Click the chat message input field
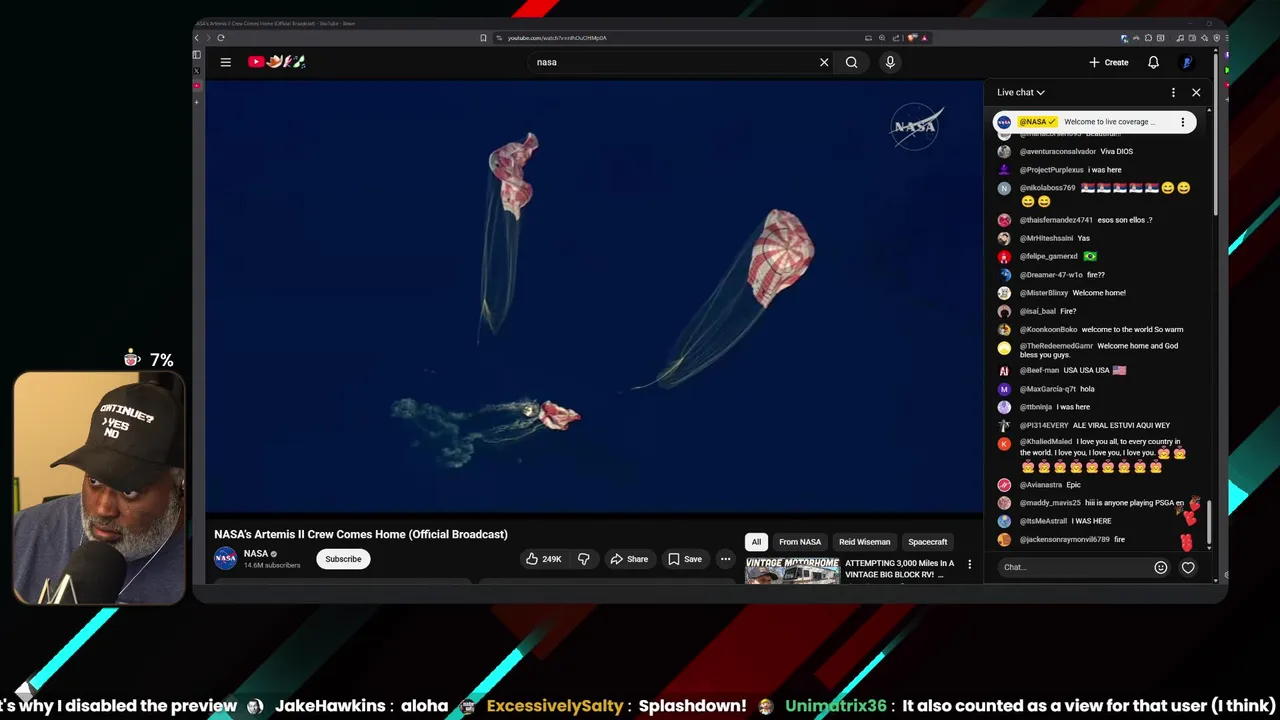 click(x=1074, y=567)
